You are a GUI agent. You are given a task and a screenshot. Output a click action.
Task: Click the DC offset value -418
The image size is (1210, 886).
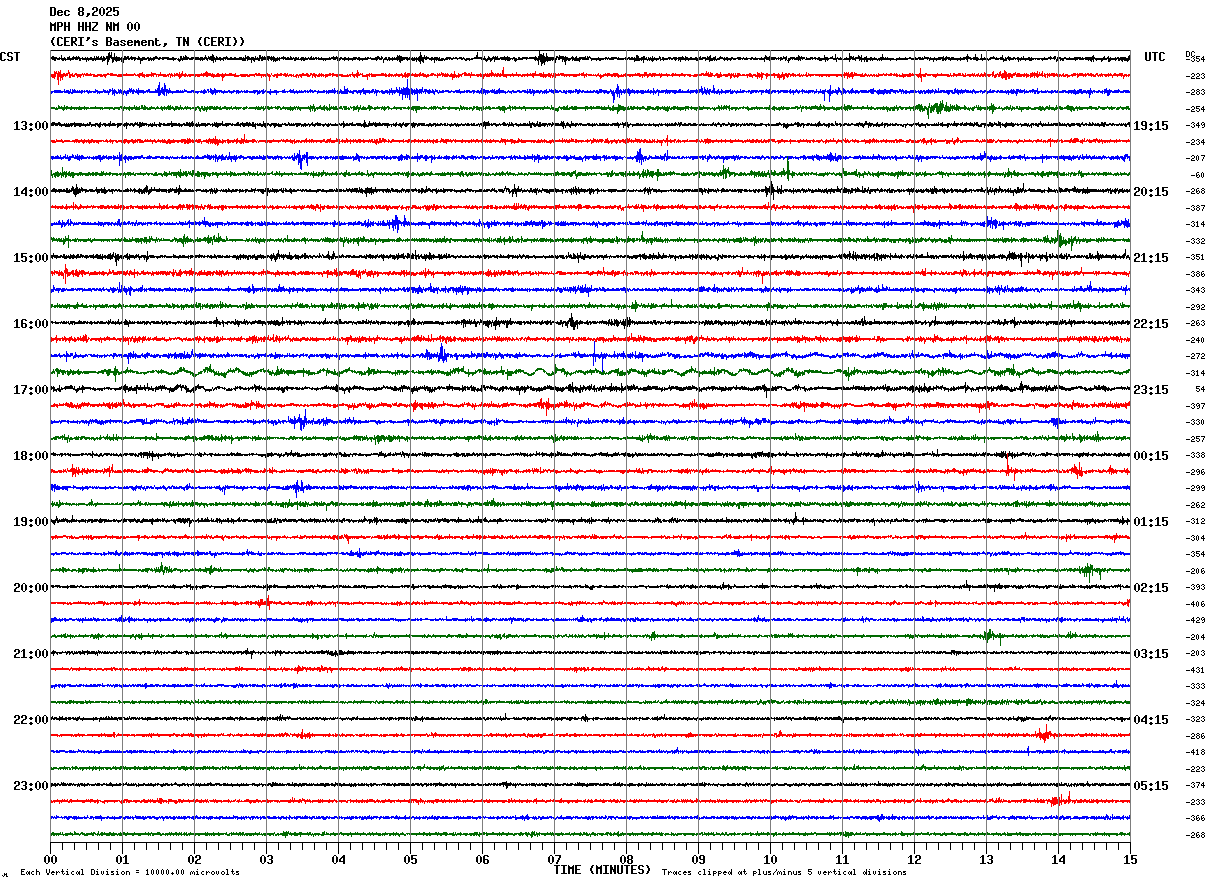[x=1195, y=752]
